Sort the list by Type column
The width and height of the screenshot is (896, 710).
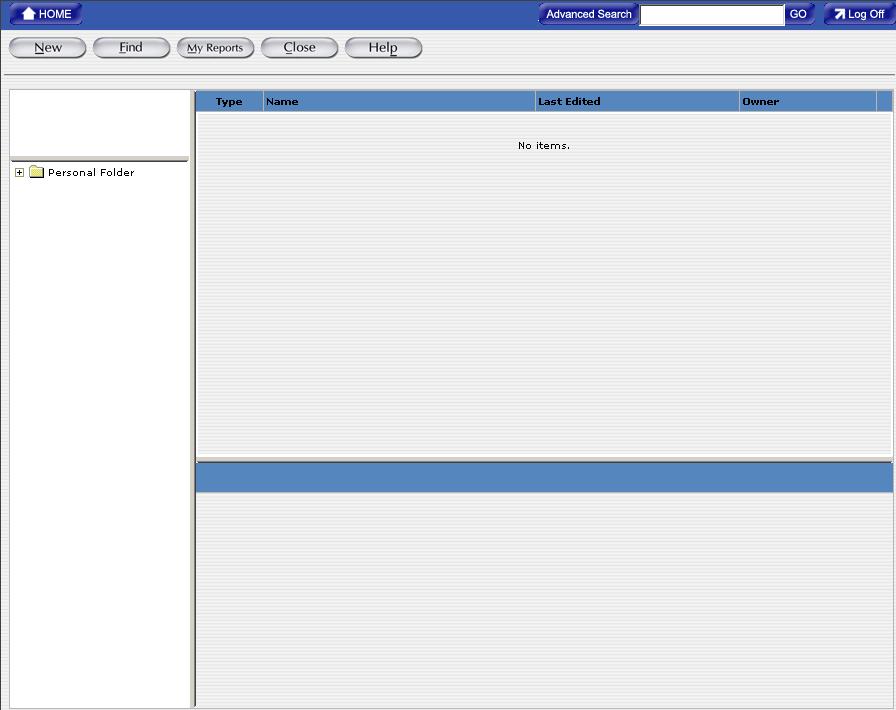[x=229, y=101]
